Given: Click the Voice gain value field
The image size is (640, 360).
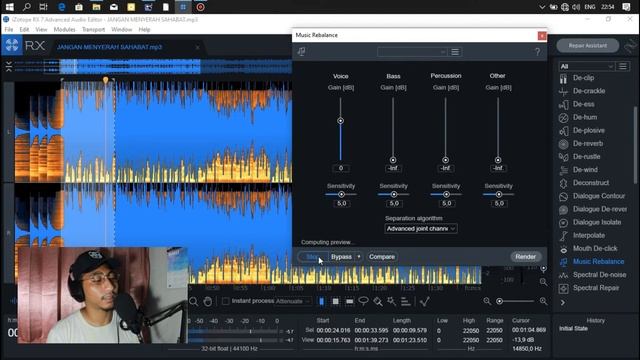Looking at the screenshot, I should pos(341,168).
